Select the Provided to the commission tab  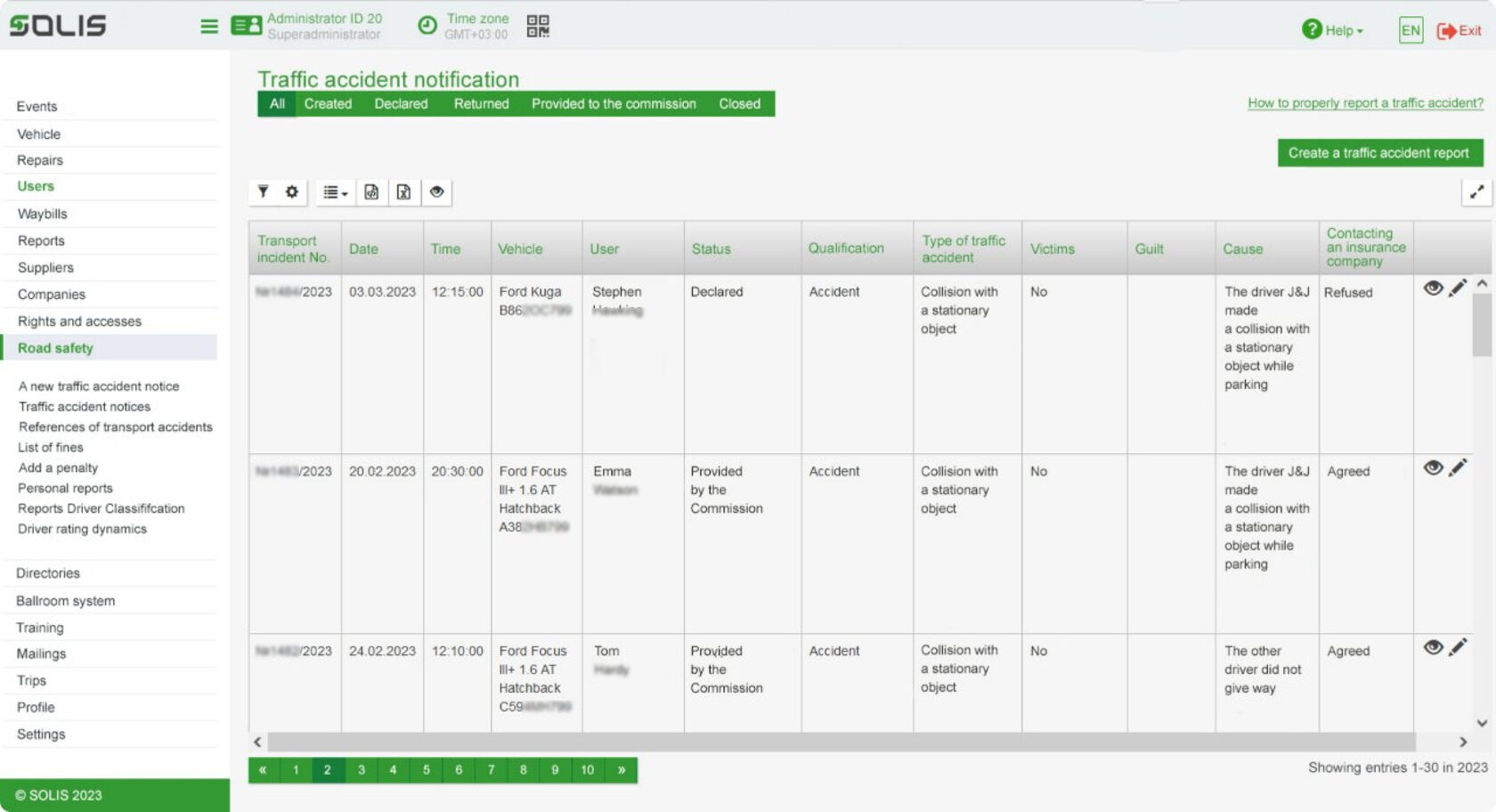(x=614, y=103)
